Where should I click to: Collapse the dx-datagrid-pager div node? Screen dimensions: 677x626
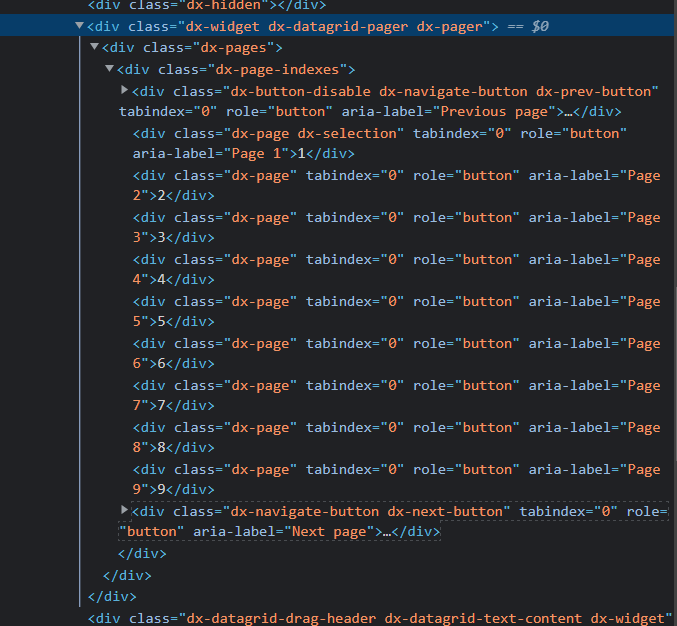(x=79, y=25)
